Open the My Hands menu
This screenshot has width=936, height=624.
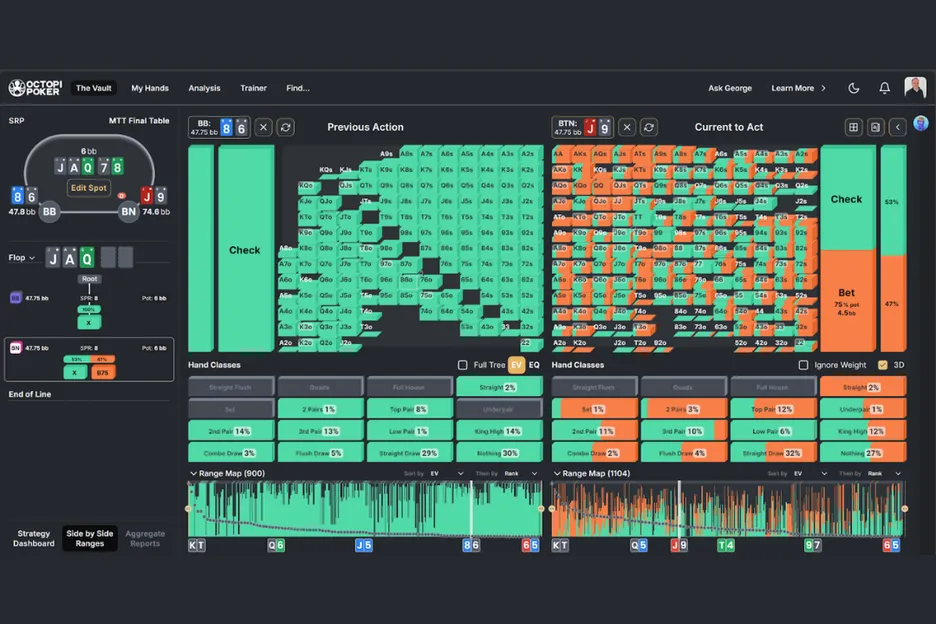coord(150,88)
